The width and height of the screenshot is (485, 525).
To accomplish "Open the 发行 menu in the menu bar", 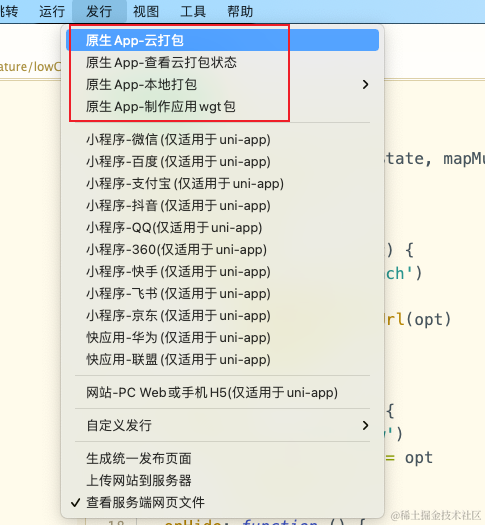I will point(99,11).
